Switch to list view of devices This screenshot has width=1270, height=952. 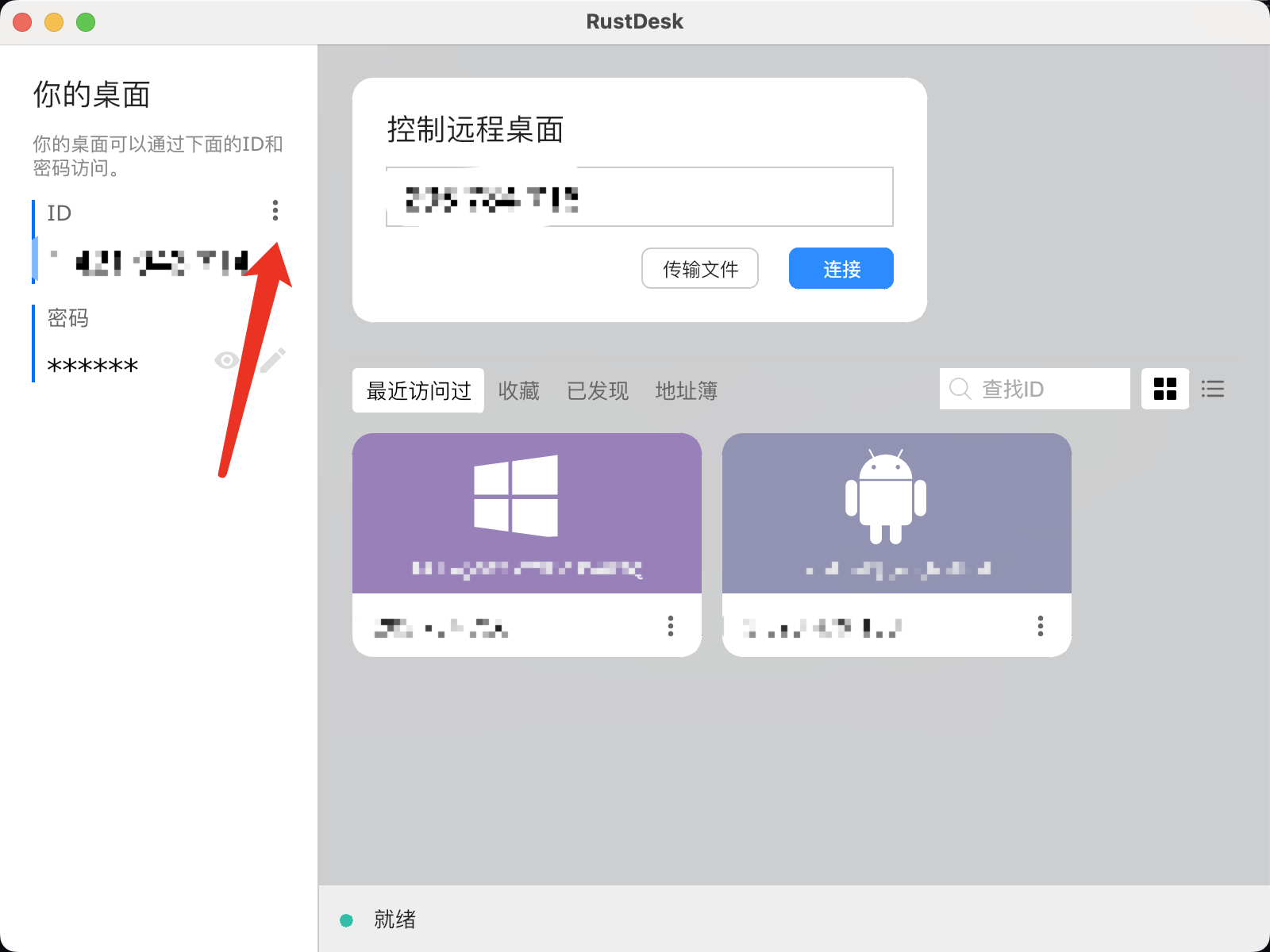[x=1212, y=389]
